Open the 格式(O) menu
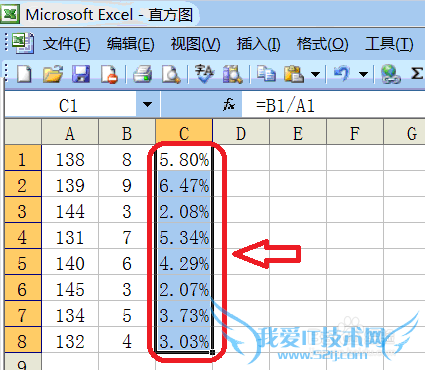 pos(322,44)
